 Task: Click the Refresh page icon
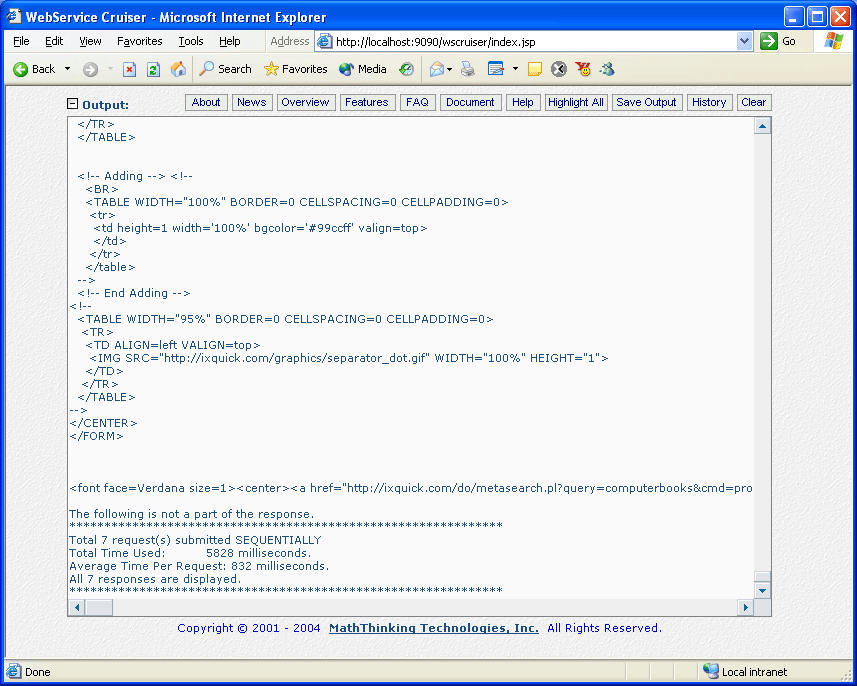click(153, 69)
